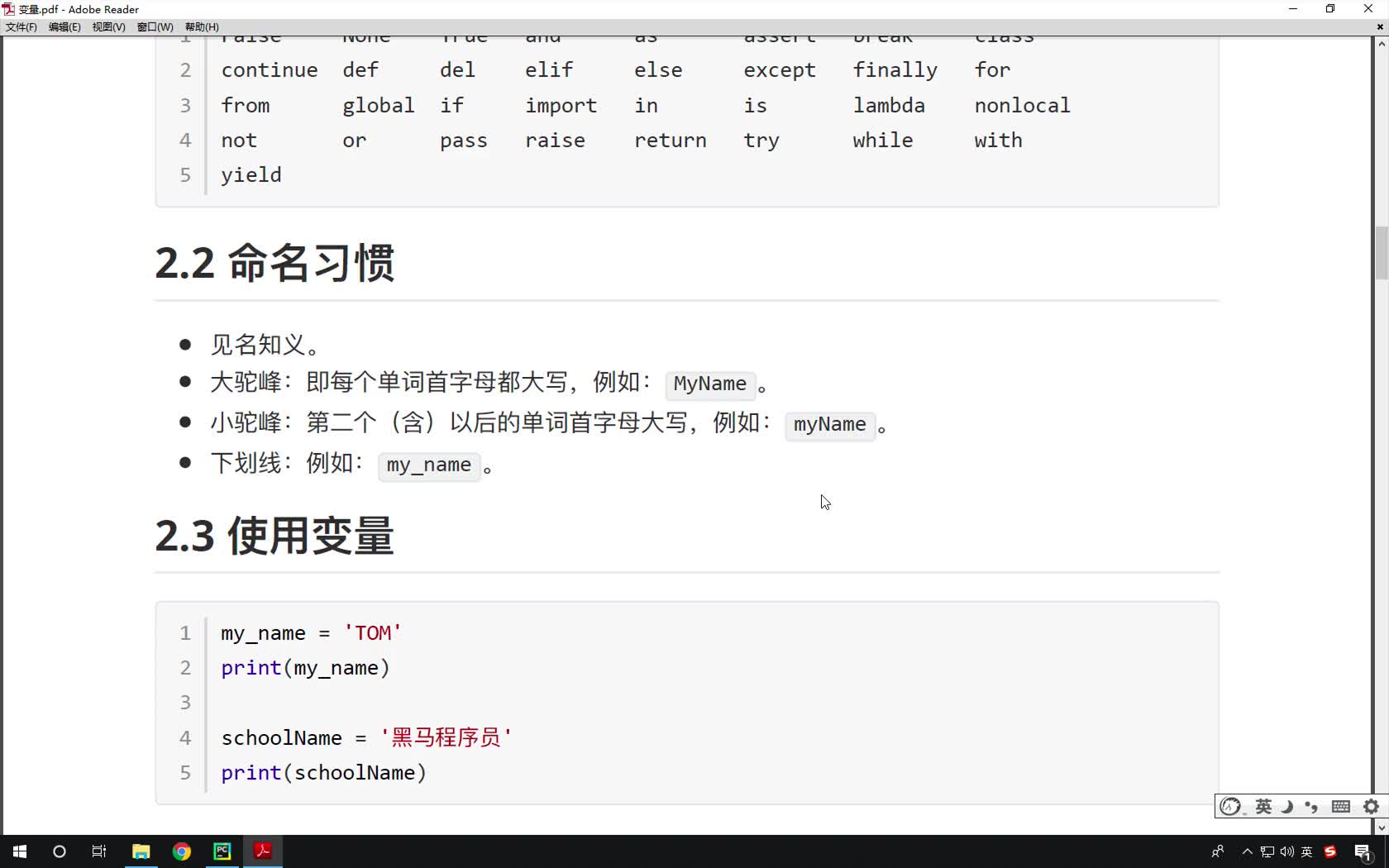Open Google Chrome from taskbar

click(182, 851)
